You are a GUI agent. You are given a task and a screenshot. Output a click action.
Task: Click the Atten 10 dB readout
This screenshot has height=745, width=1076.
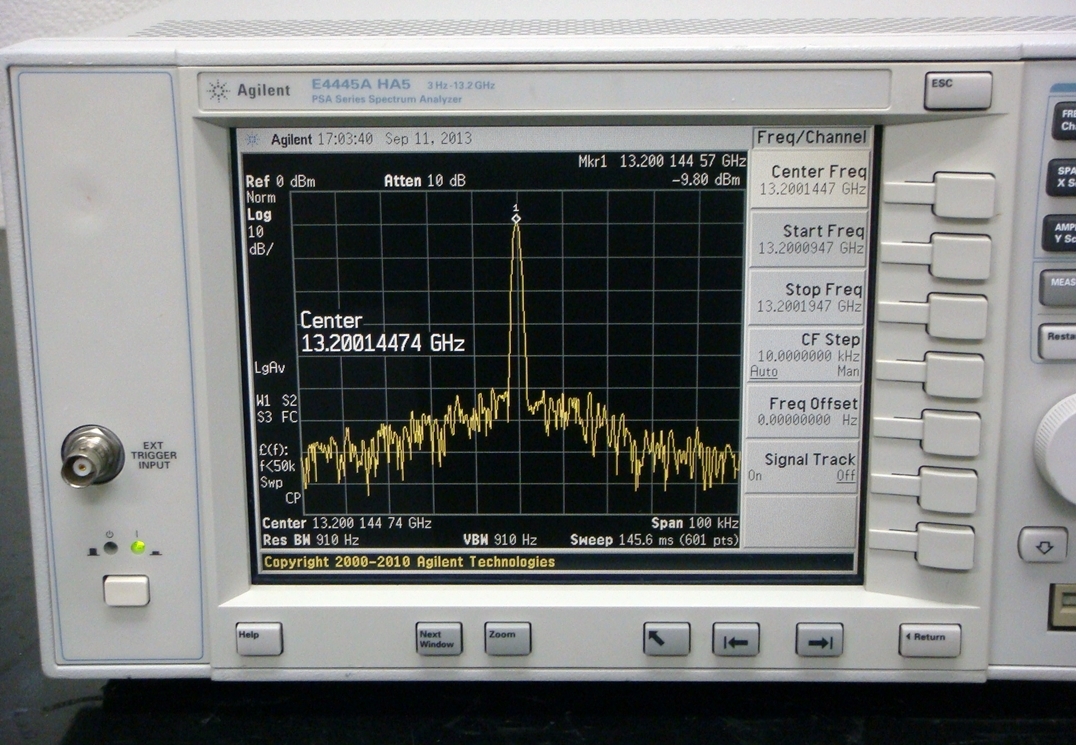425,181
